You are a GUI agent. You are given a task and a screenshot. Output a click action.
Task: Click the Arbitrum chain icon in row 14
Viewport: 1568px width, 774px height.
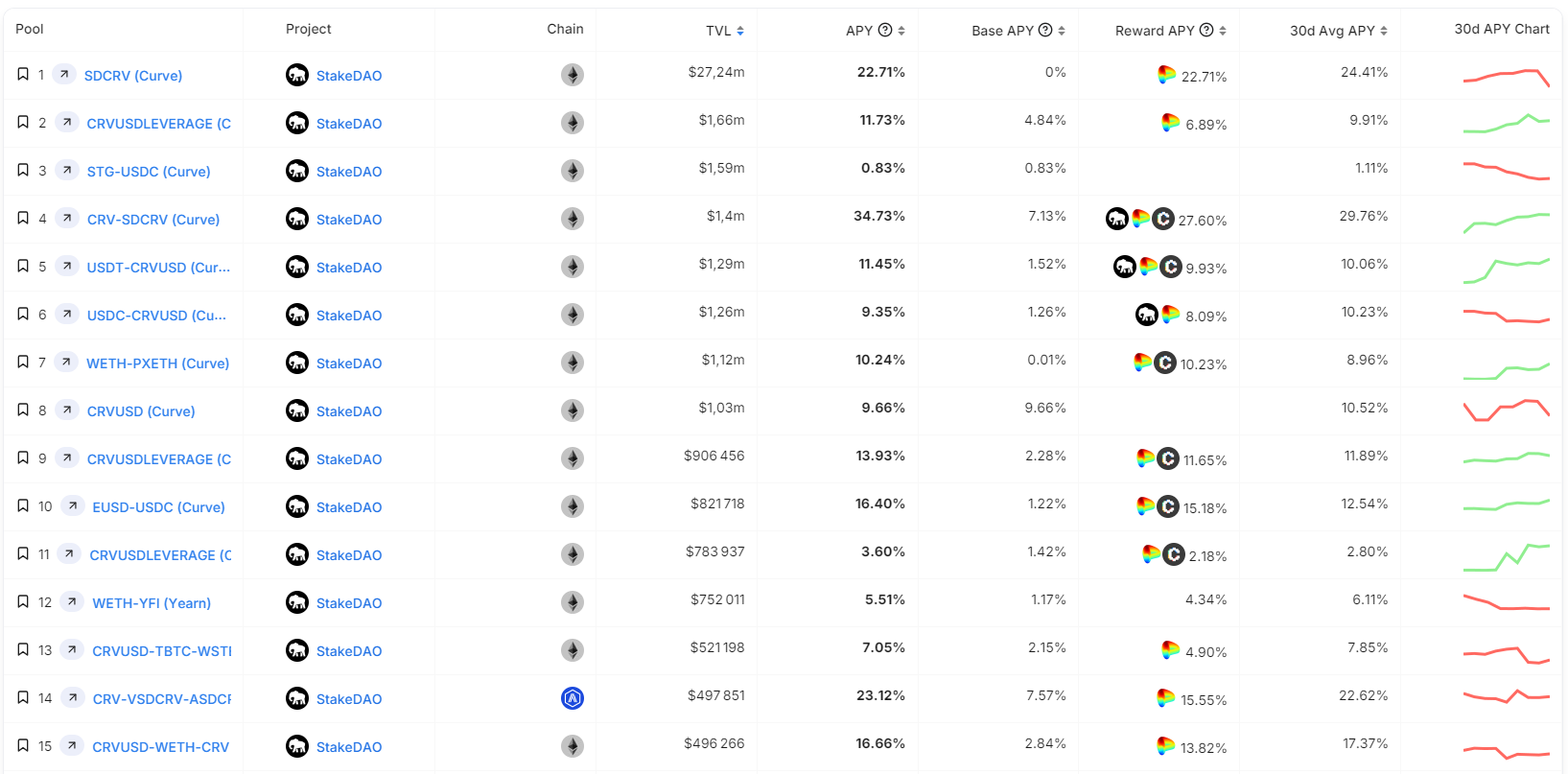573,698
